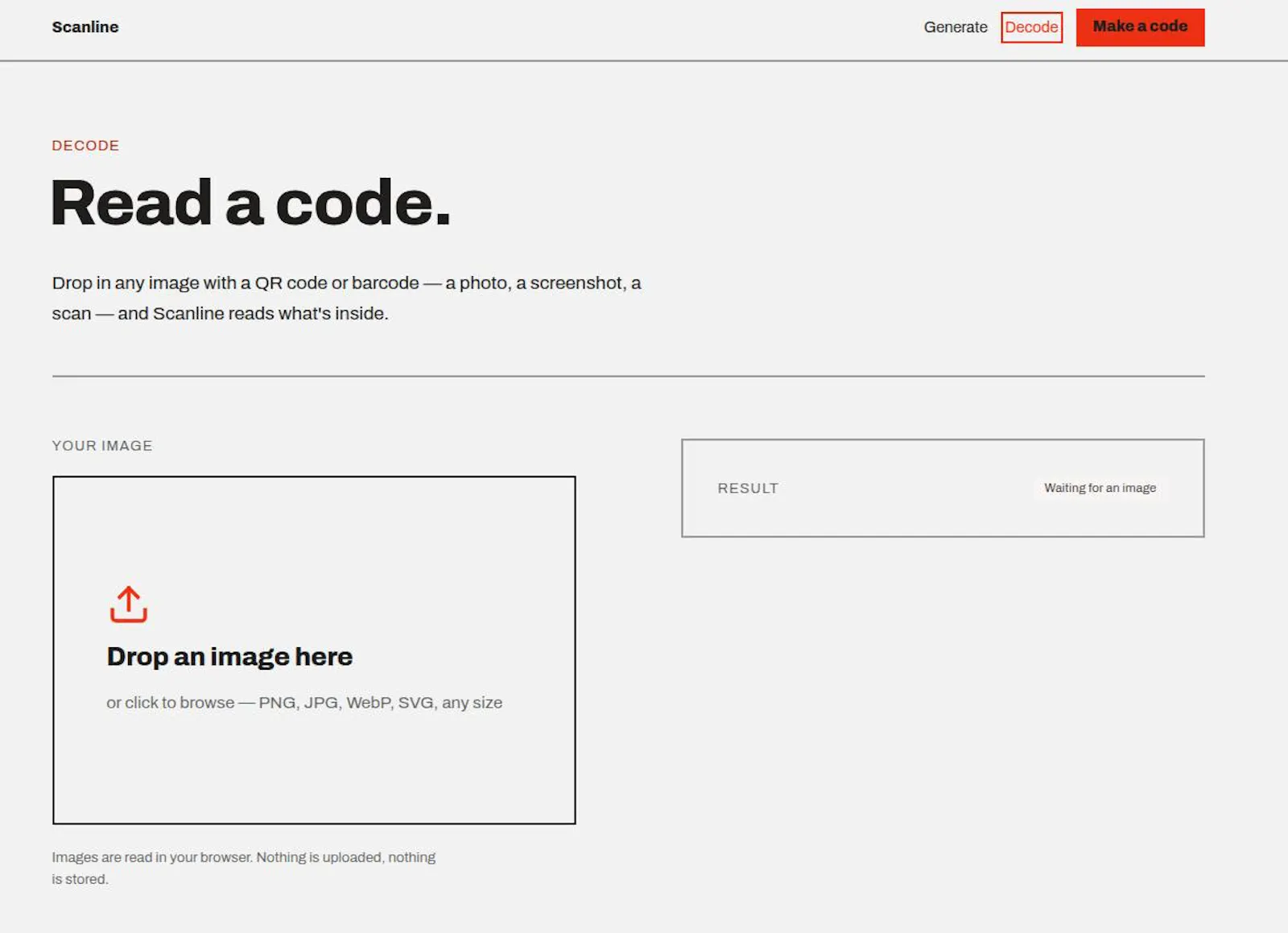Select the Decode nav item
Image resolution: width=1288 pixels, height=933 pixels.
point(1031,27)
